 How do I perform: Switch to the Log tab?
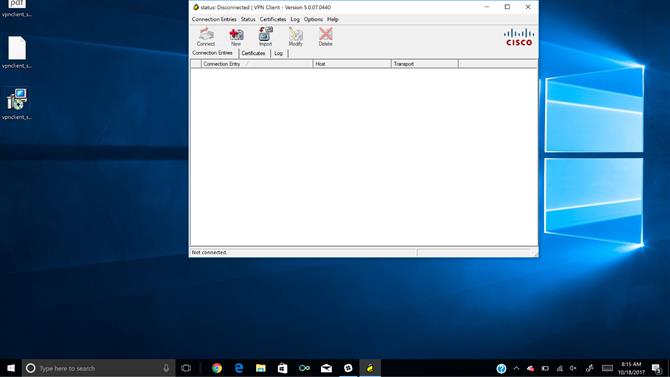click(279, 53)
